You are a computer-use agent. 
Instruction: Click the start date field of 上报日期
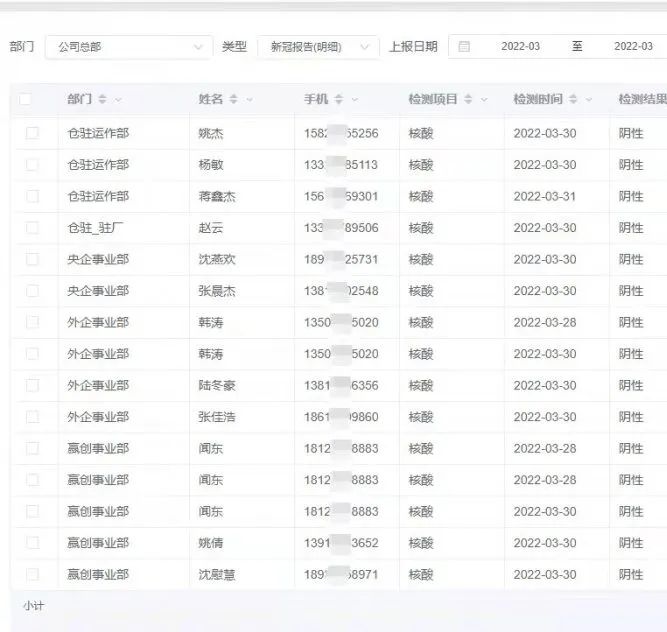(x=520, y=47)
